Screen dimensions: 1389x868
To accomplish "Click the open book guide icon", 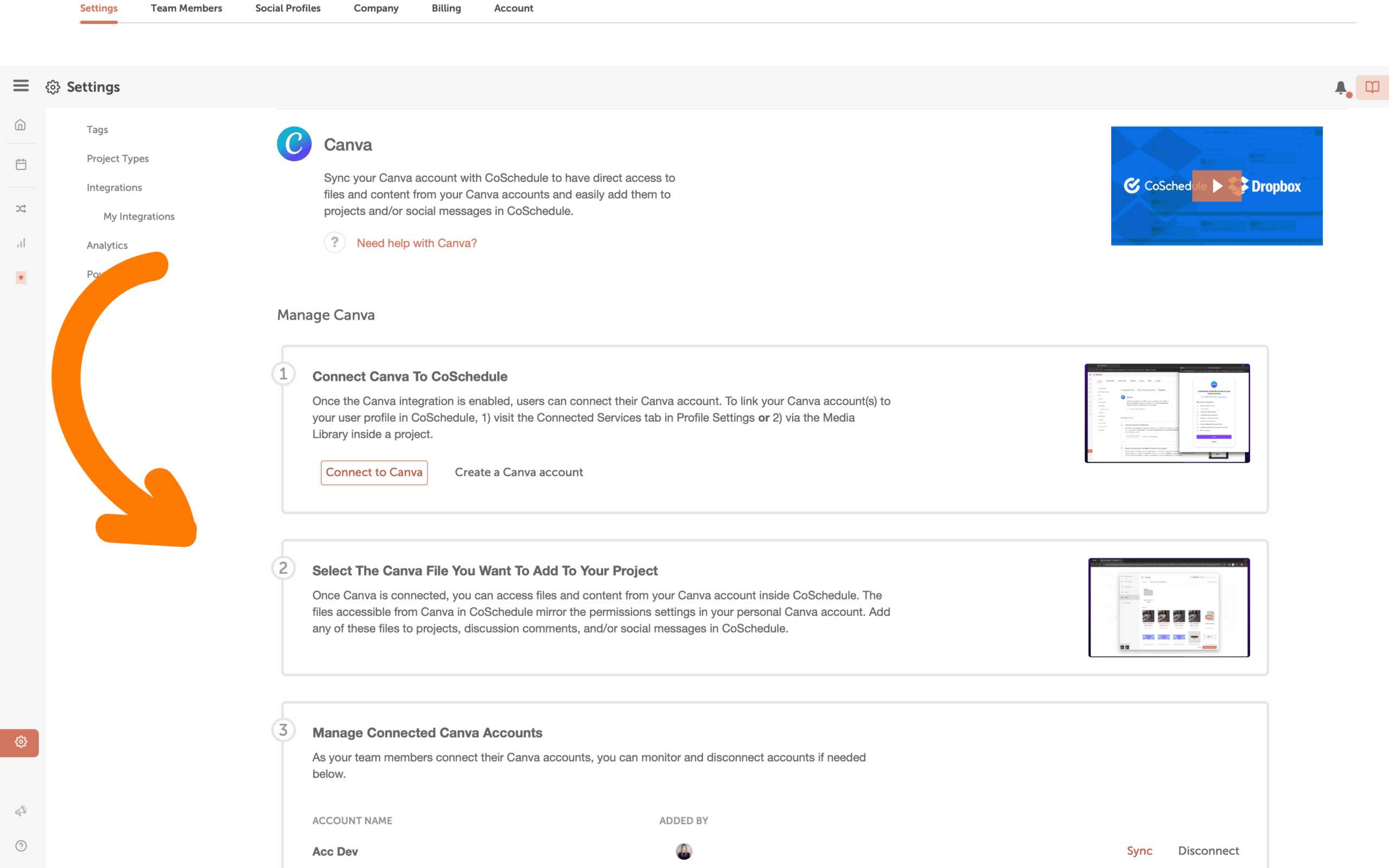I will pos(1372,87).
